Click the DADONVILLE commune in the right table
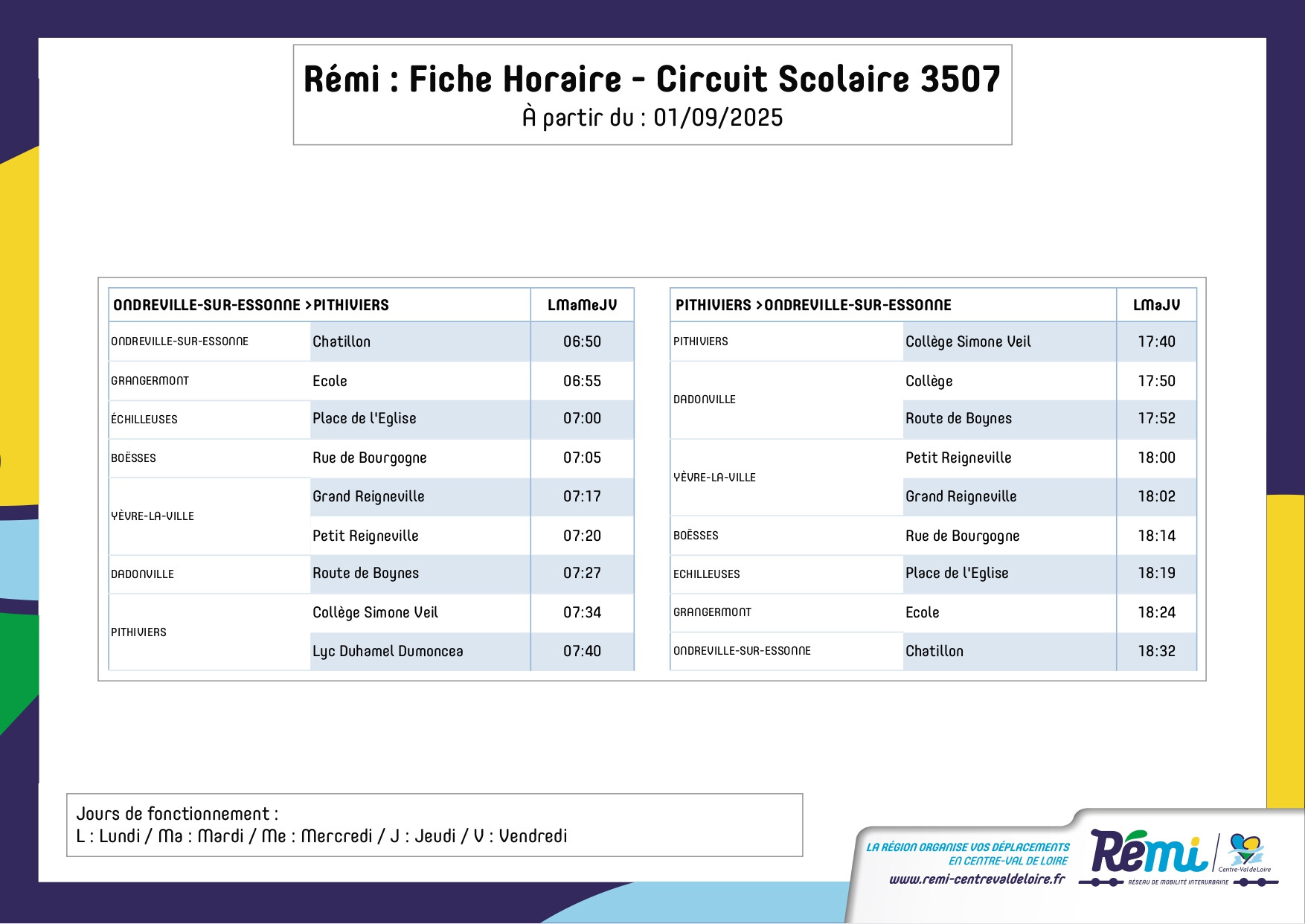Image resolution: width=1305 pixels, height=924 pixels. point(705,400)
